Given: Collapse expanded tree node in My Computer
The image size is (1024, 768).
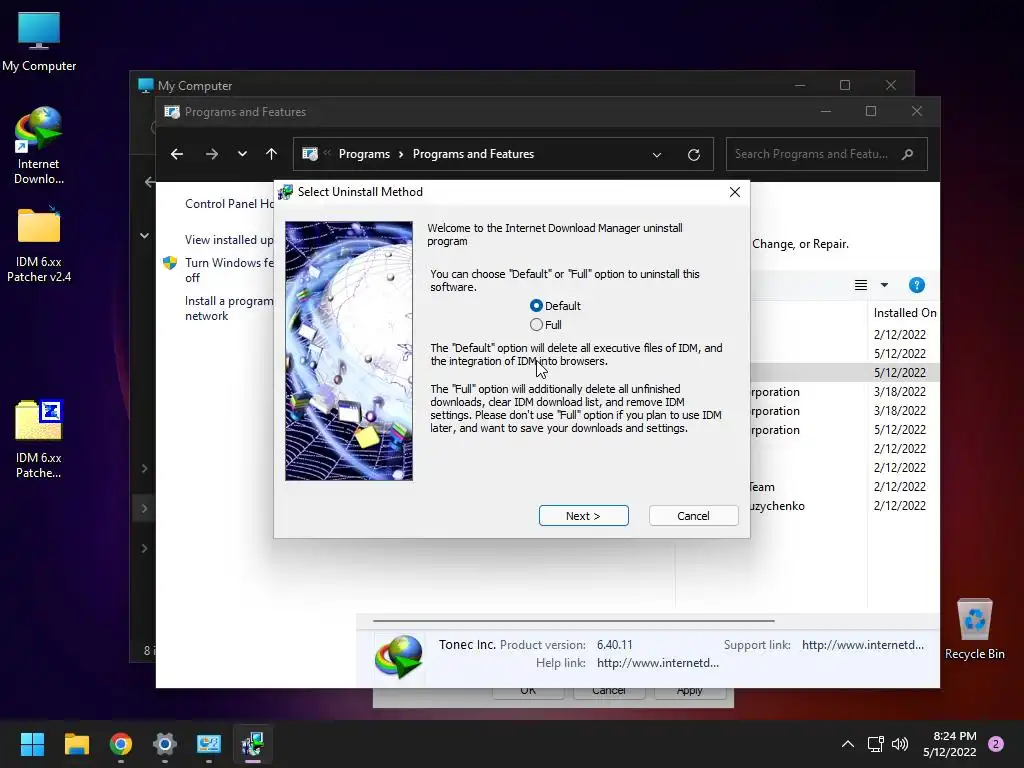Looking at the screenshot, I should click(144, 236).
